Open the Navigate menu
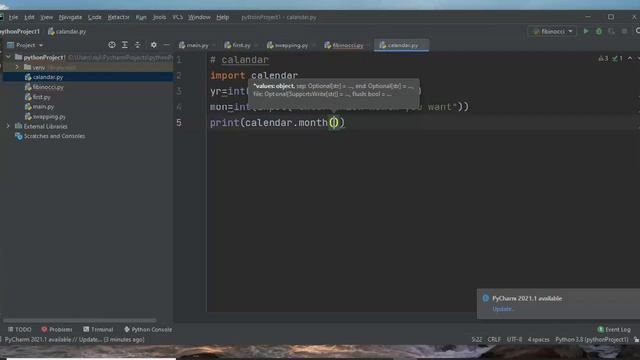This screenshot has height=360, width=640. coord(70,17)
